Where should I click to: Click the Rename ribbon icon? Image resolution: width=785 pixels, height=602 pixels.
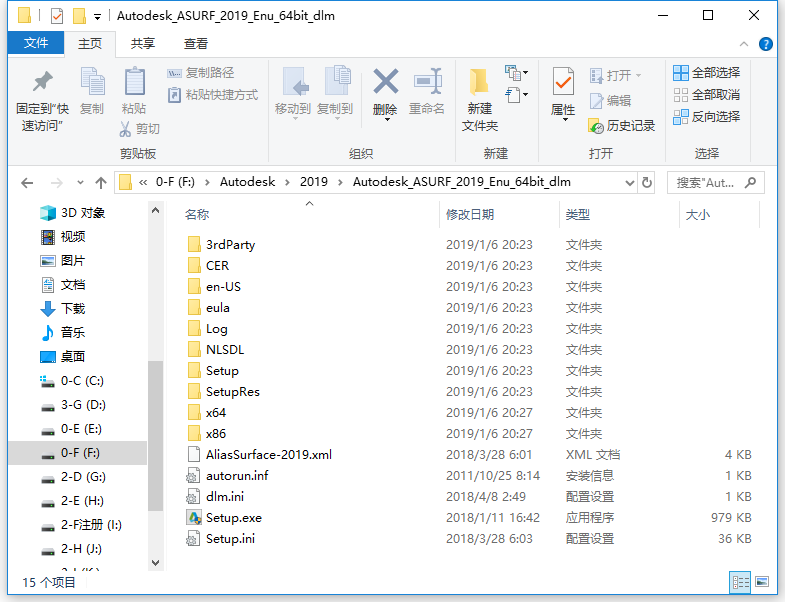[428, 82]
